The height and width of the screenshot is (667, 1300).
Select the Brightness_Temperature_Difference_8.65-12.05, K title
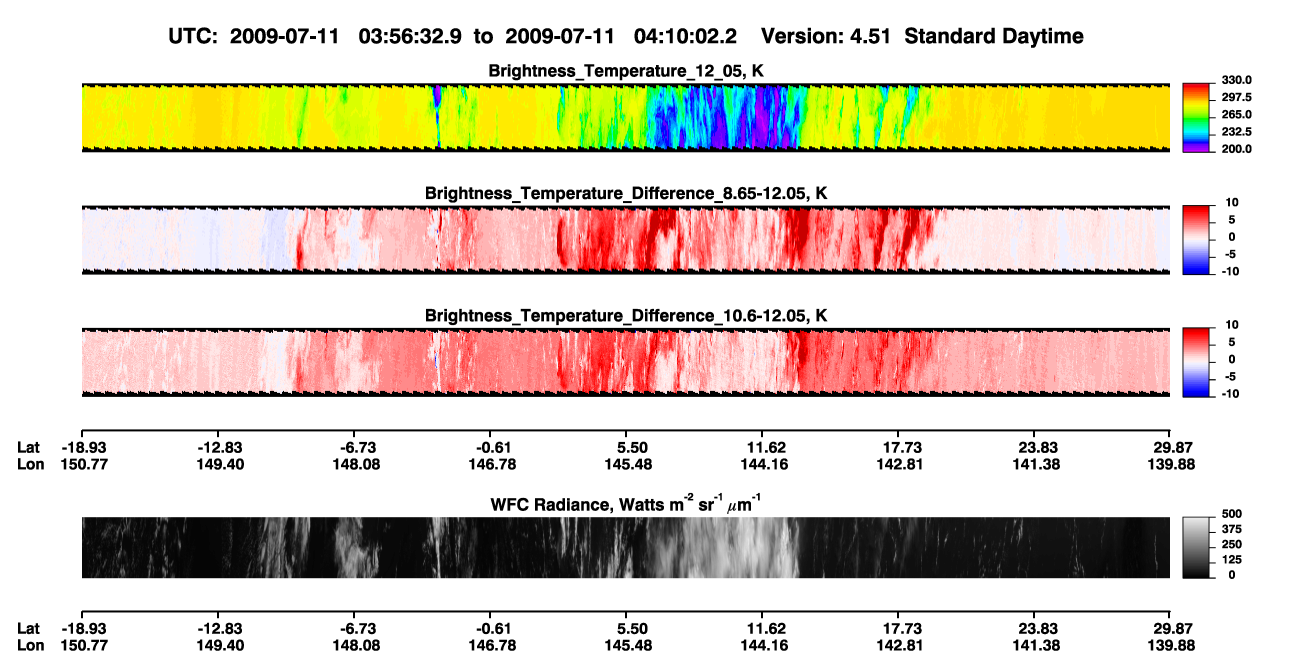[627, 193]
